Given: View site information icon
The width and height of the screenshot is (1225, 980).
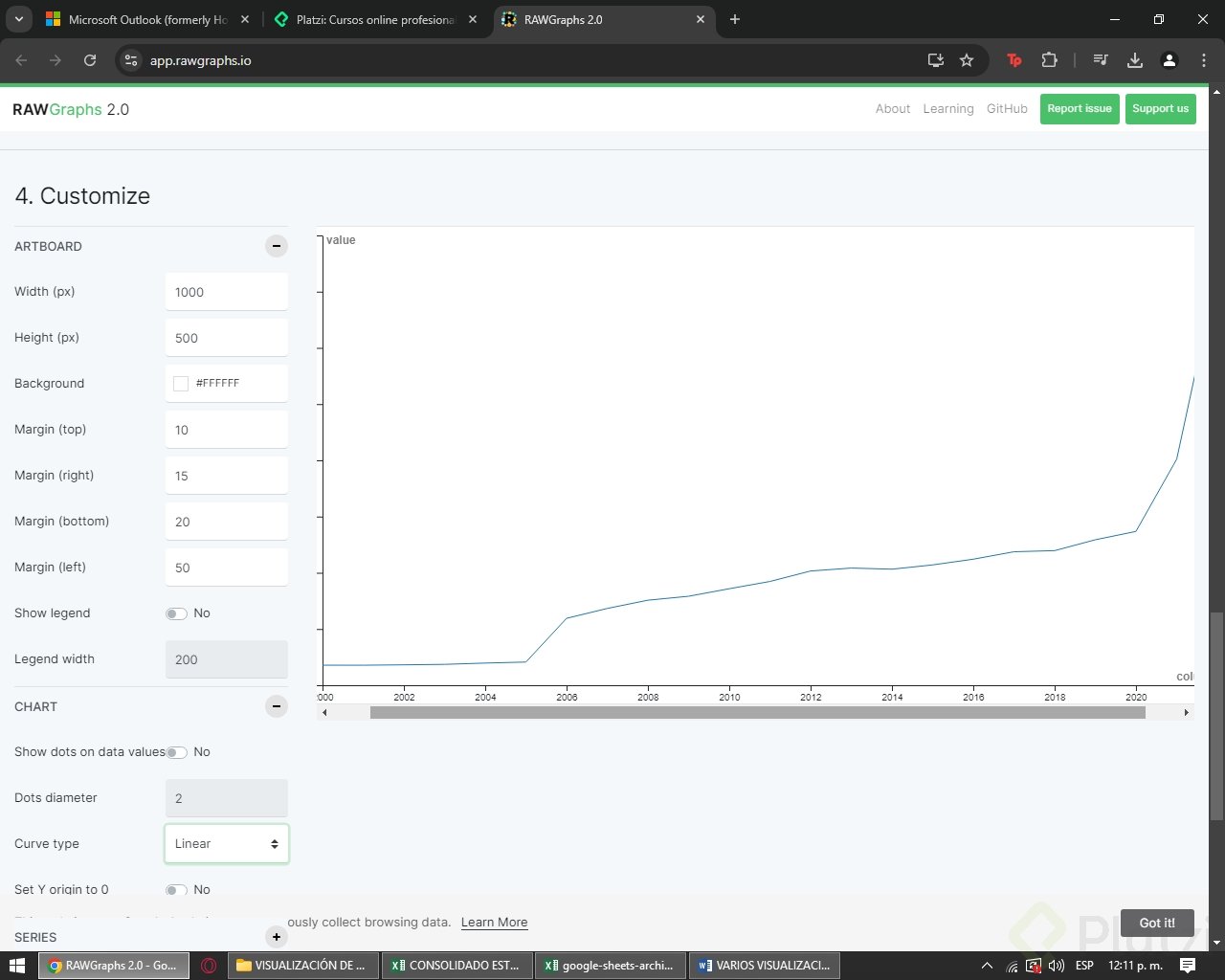Looking at the screenshot, I should point(131,60).
